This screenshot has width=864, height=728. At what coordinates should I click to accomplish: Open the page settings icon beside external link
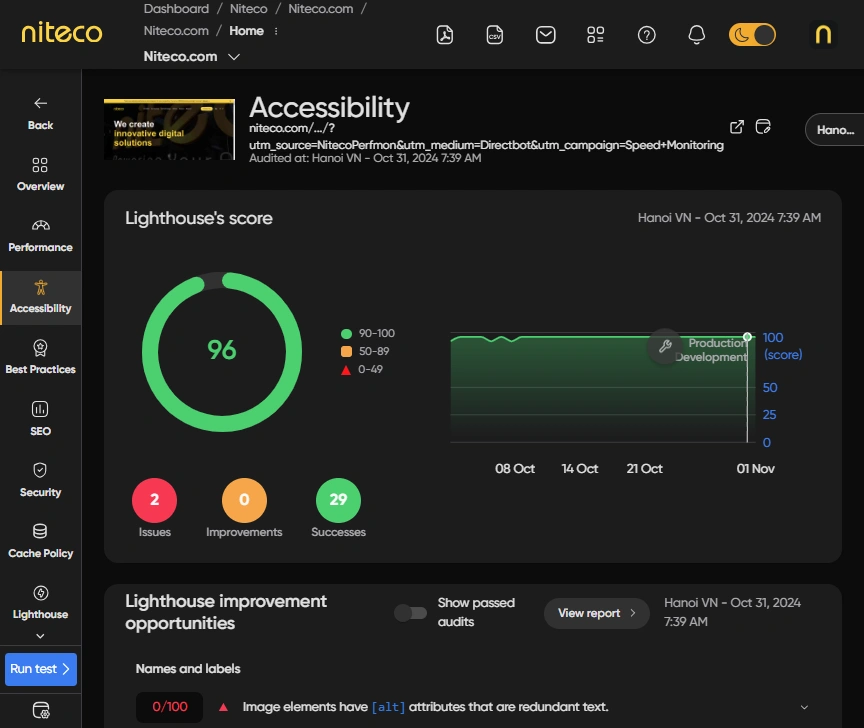coord(763,127)
